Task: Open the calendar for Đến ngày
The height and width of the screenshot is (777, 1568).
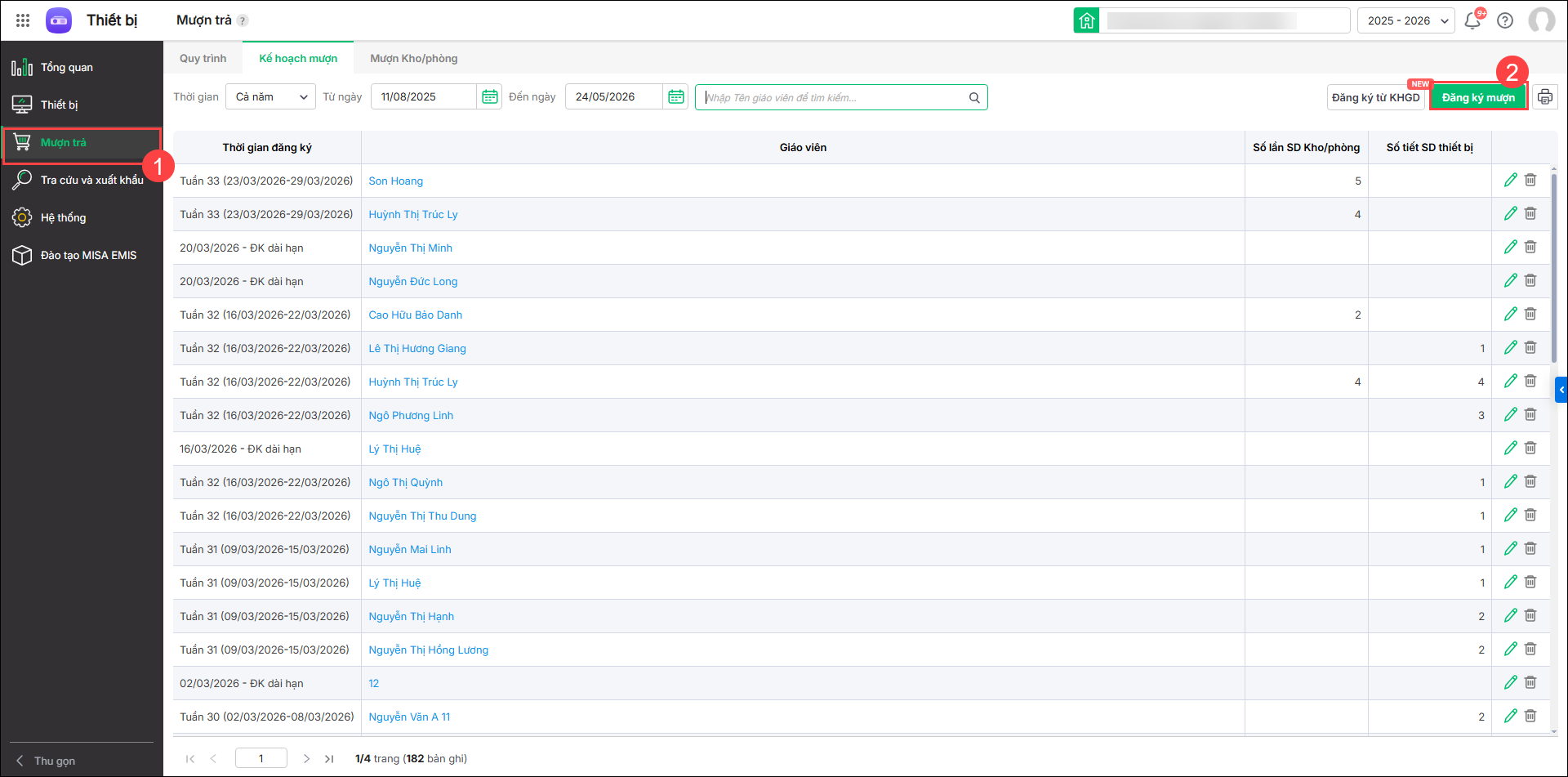Action: (x=675, y=97)
